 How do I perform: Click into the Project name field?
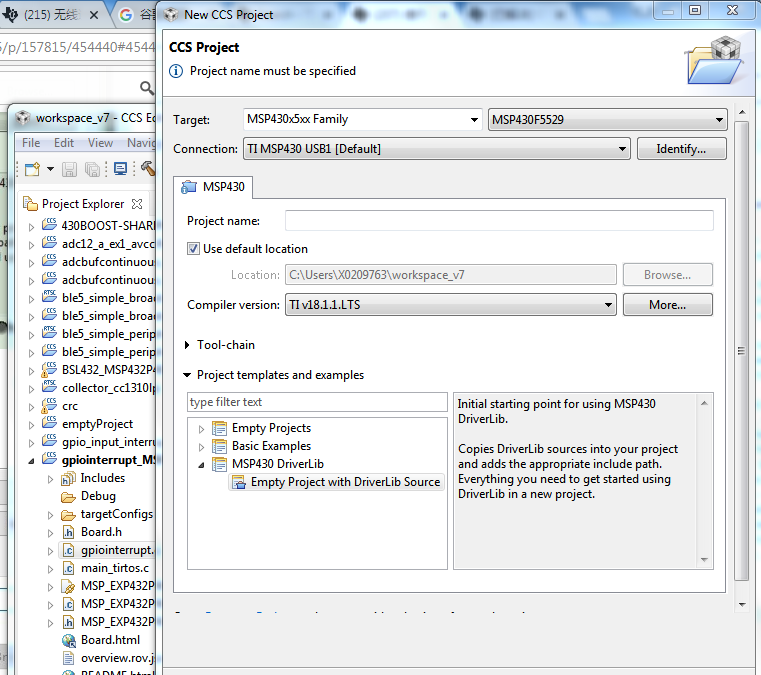tap(499, 221)
